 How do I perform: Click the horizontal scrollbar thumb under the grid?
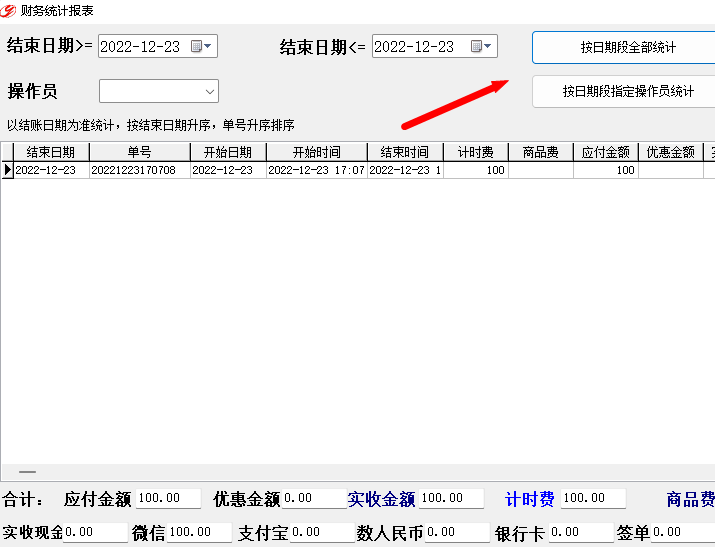click(x=27, y=472)
